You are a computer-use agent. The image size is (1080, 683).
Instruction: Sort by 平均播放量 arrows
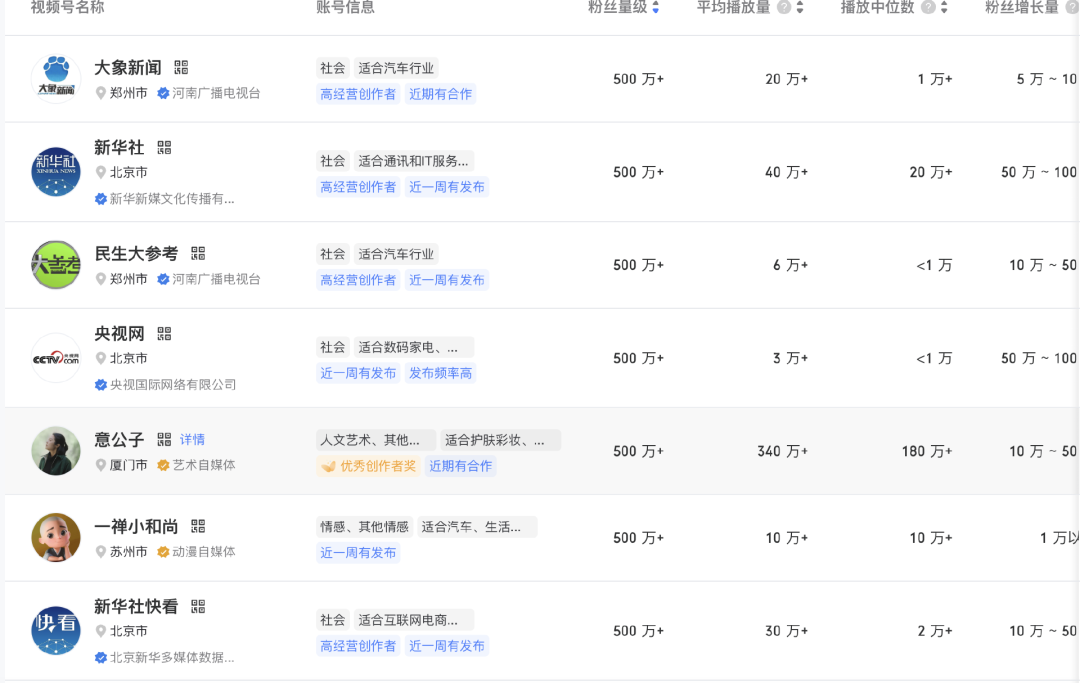coord(800,8)
